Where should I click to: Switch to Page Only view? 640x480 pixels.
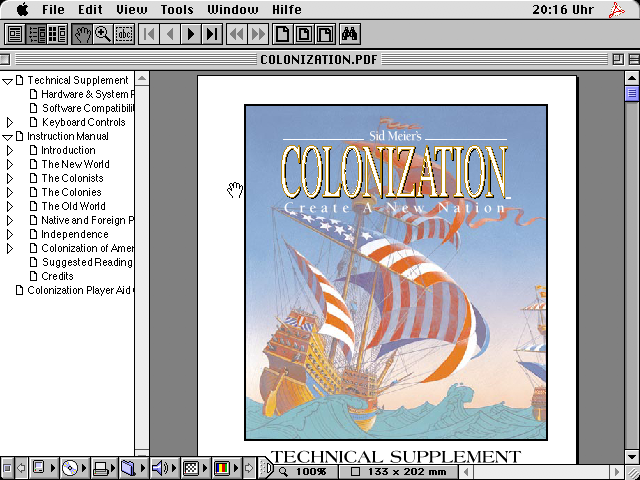click(x=15, y=34)
